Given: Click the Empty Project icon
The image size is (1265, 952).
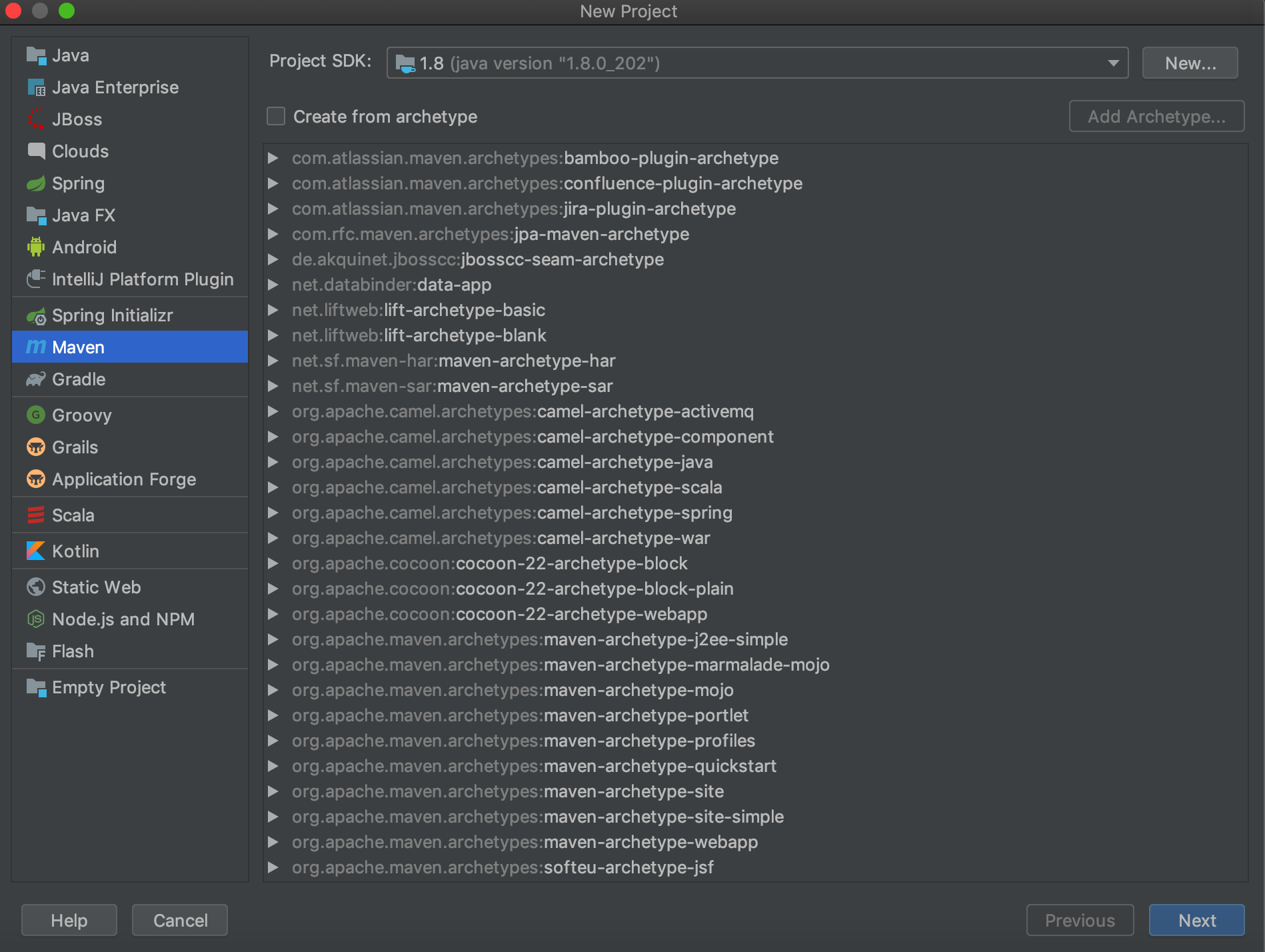Looking at the screenshot, I should pos(36,687).
